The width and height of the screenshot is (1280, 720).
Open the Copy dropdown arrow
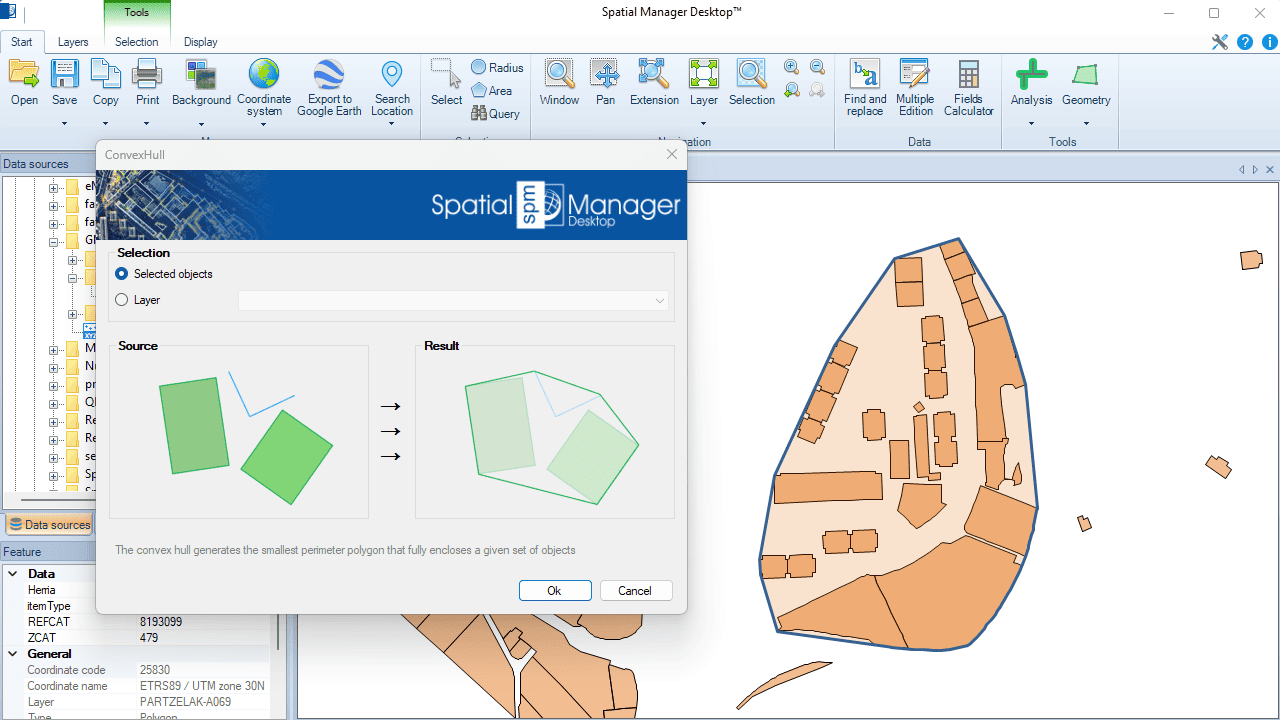(105, 124)
